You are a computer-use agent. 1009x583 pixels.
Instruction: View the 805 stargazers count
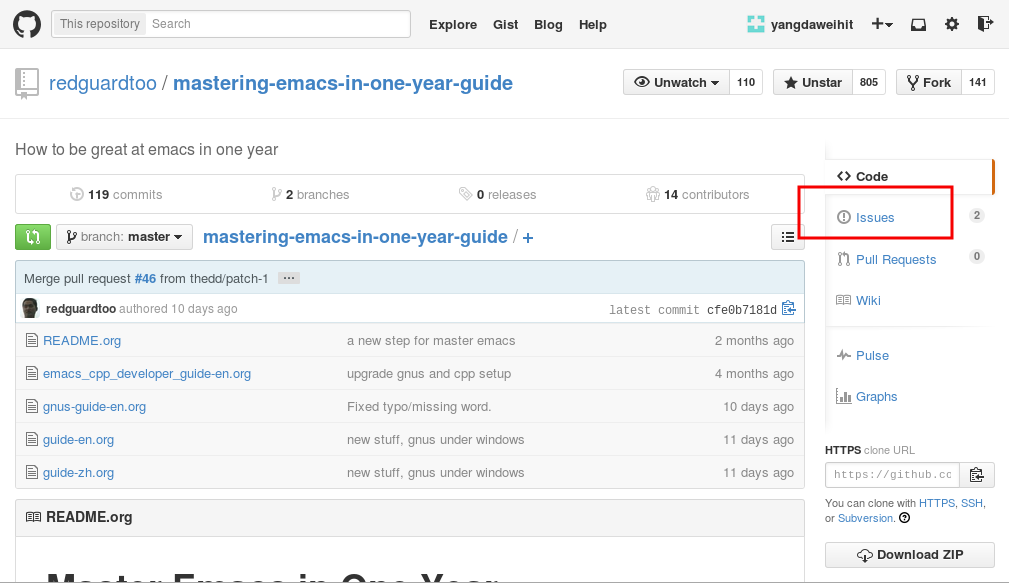[869, 82]
